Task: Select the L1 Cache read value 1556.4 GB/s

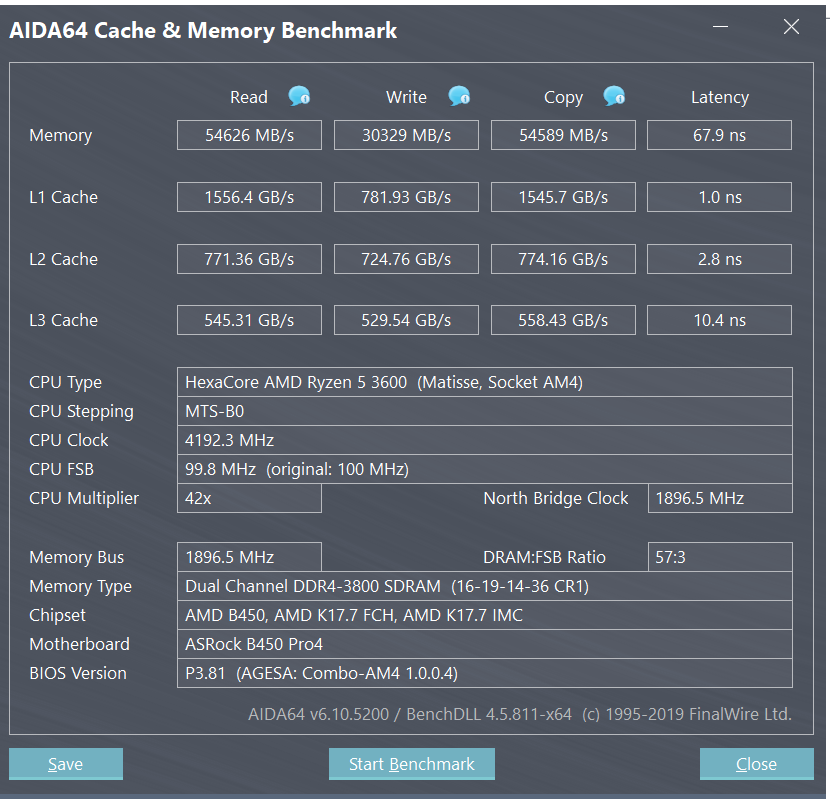Action: pyautogui.click(x=249, y=197)
